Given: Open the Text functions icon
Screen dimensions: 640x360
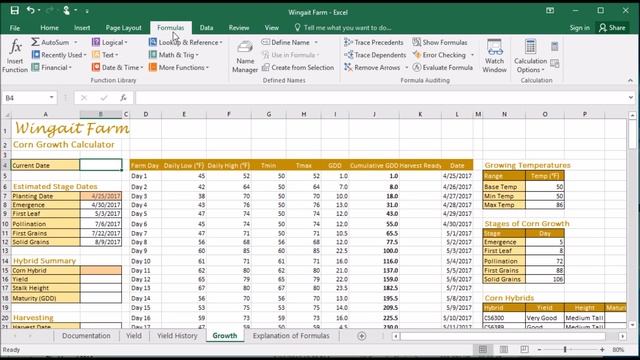Looking at the screenshot, I should 96,55.
